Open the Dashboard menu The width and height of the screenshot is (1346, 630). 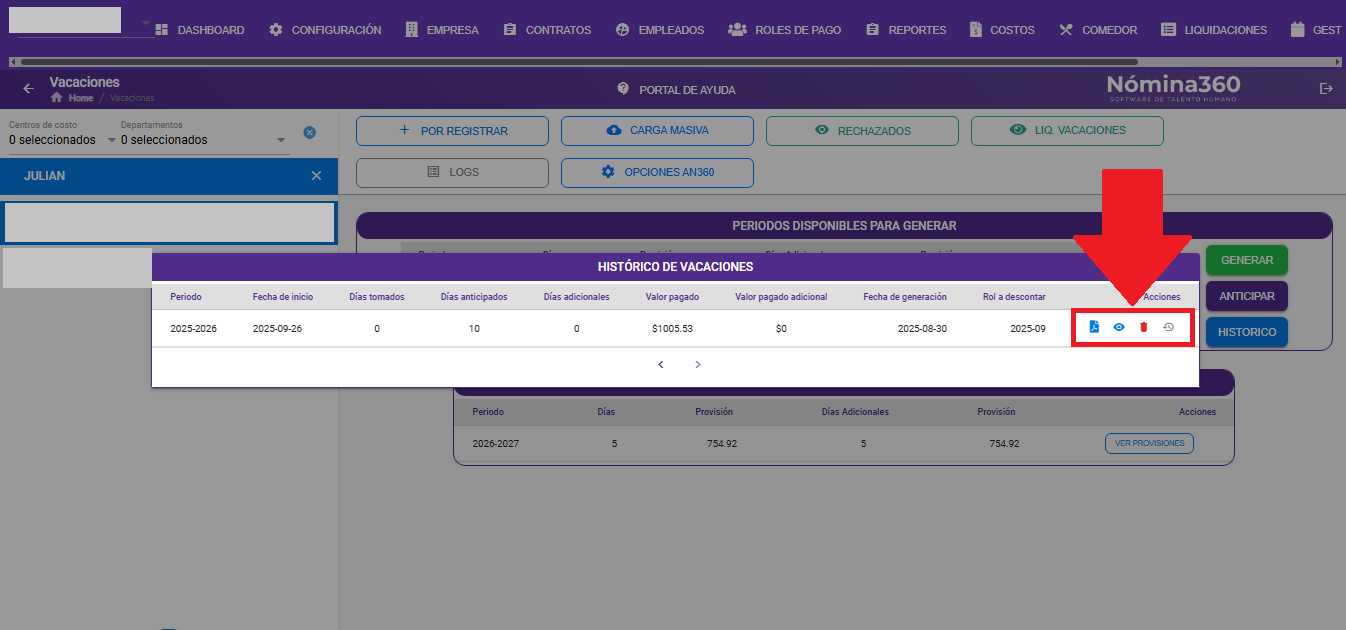point(199,30)
